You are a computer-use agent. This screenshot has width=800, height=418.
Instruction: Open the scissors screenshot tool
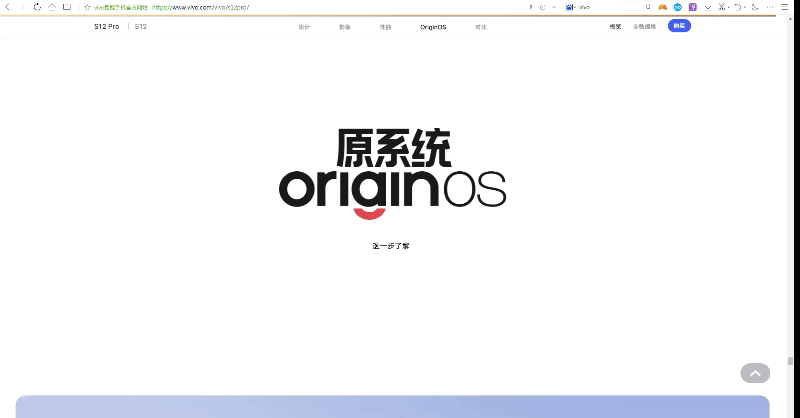[x=721, y=7]
